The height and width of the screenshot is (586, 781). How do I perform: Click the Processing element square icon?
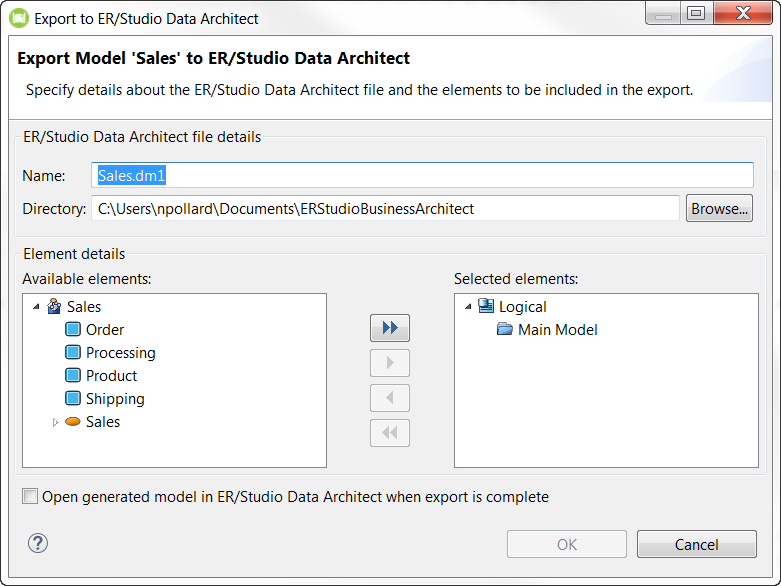point(73,352)
